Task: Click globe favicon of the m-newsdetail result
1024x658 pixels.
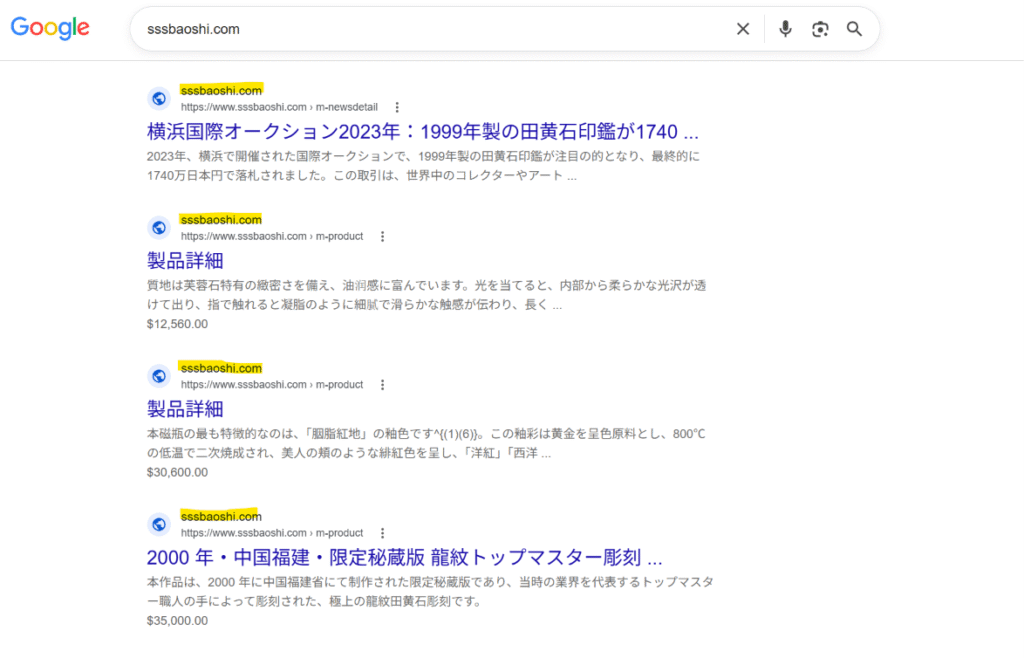Action: pyautogui.click(x=159, y=99)
